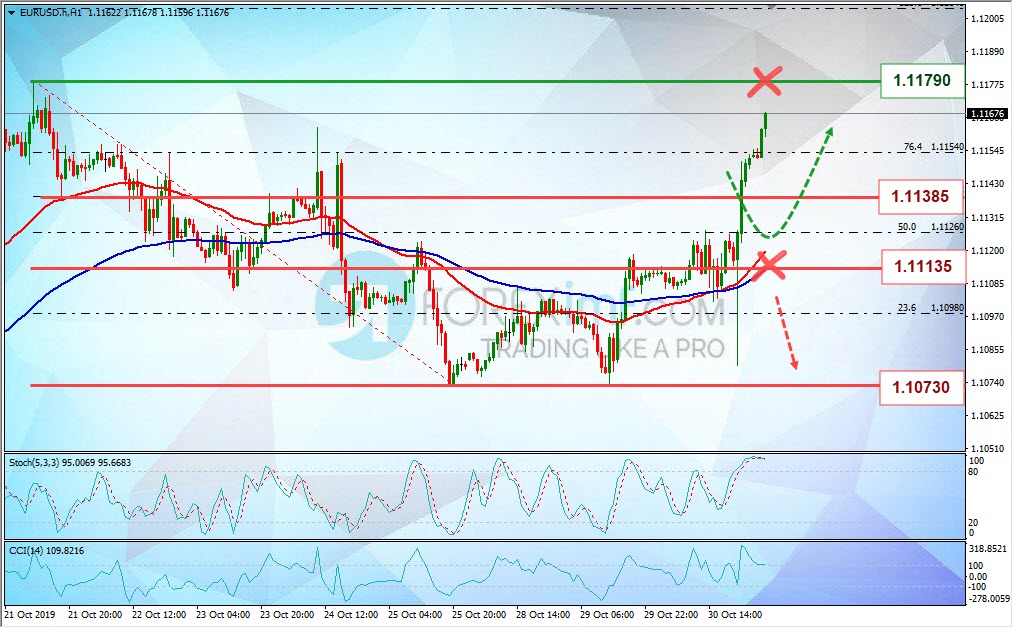The height and width of the screenshot is (628, 1013).
Task: Select the 50.0 Fibonacci label at 1.11260
Action: 930,227
